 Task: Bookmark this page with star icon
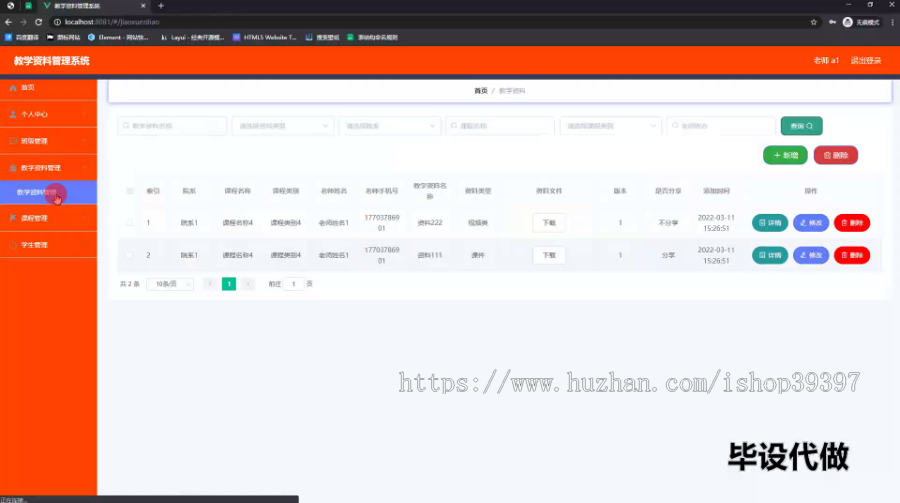(x=813, y=22)
